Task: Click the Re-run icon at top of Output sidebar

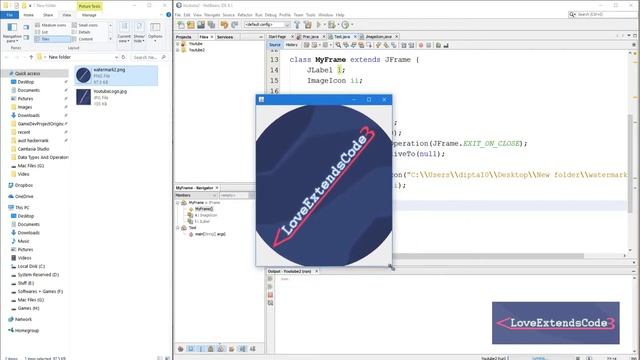Action: click(x=270, y=279)
